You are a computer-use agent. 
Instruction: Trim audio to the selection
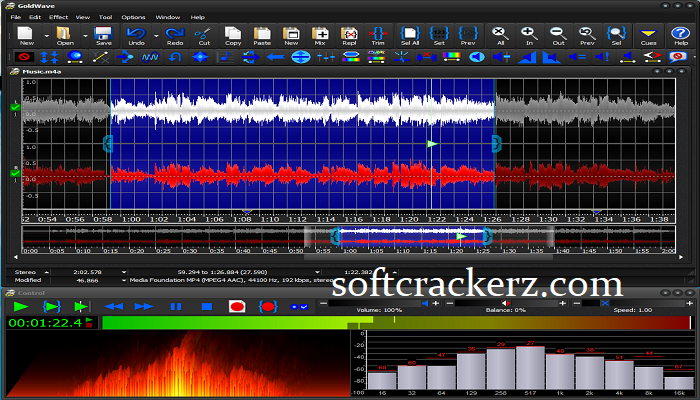coord(378,36)
